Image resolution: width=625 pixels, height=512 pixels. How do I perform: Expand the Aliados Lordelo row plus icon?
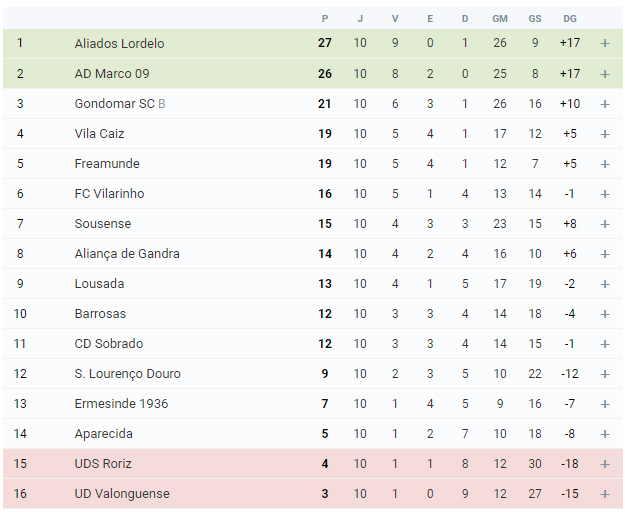coord(605,43)
